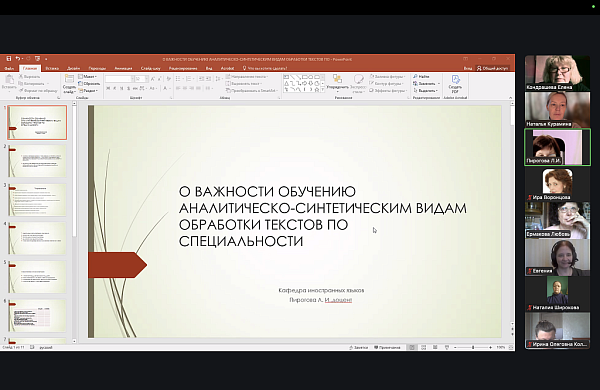Click the Undo arrow icon
This screenshot has width=600, height=390.
click(18, 59)
